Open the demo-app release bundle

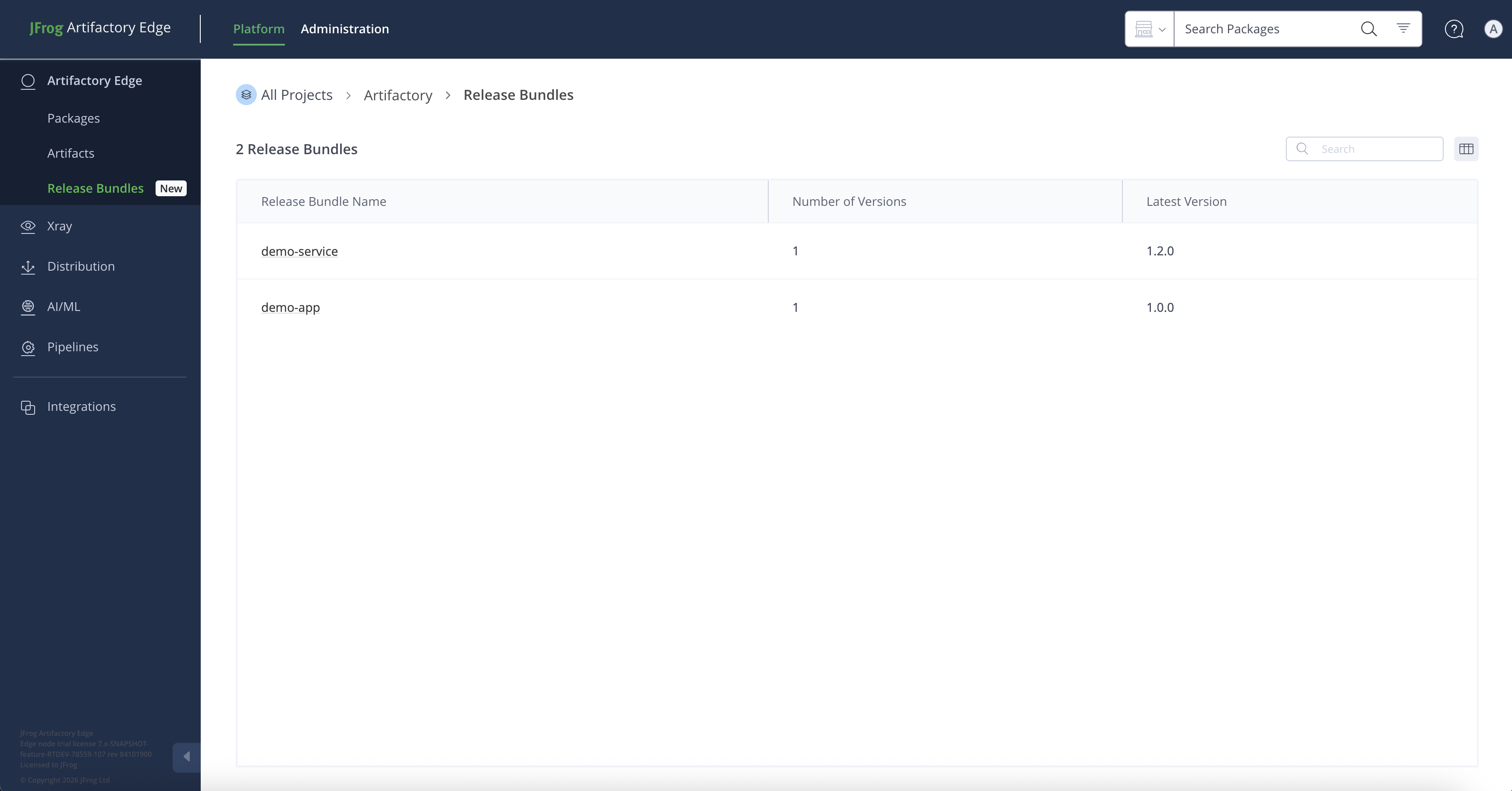pyautogui.click(x=290, y=307)
